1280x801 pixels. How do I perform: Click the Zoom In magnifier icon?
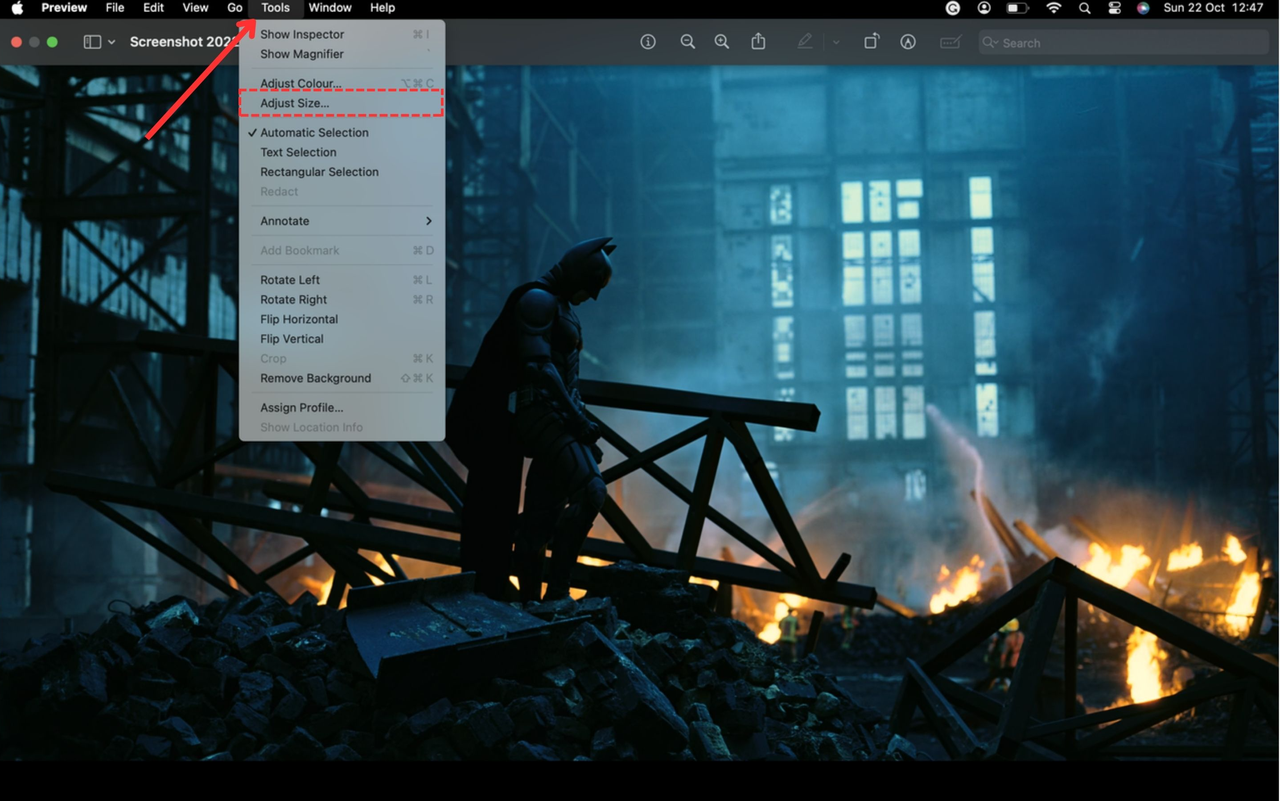click(721, 42)
